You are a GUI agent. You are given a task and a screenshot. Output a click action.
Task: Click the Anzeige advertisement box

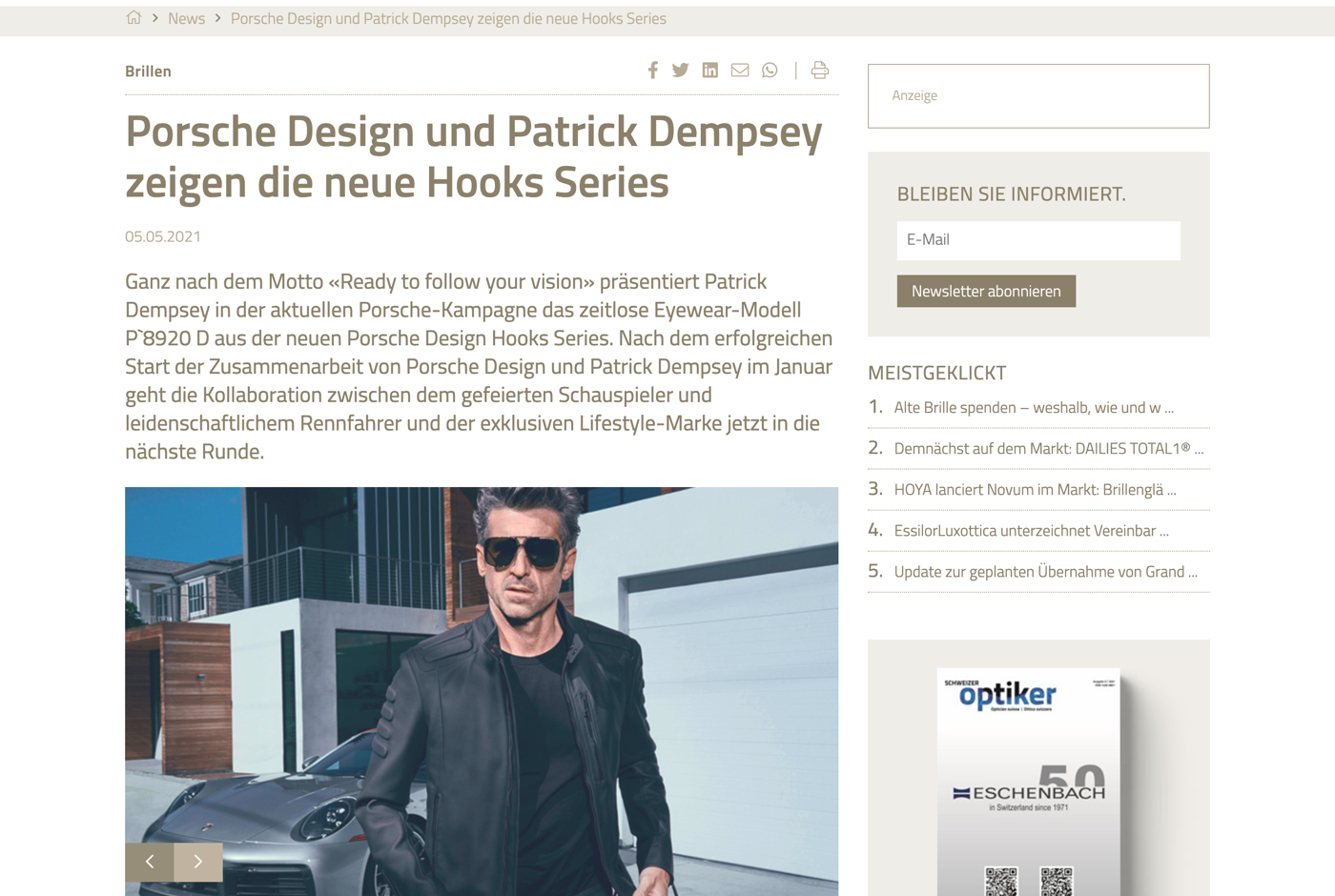point(1037,96)
